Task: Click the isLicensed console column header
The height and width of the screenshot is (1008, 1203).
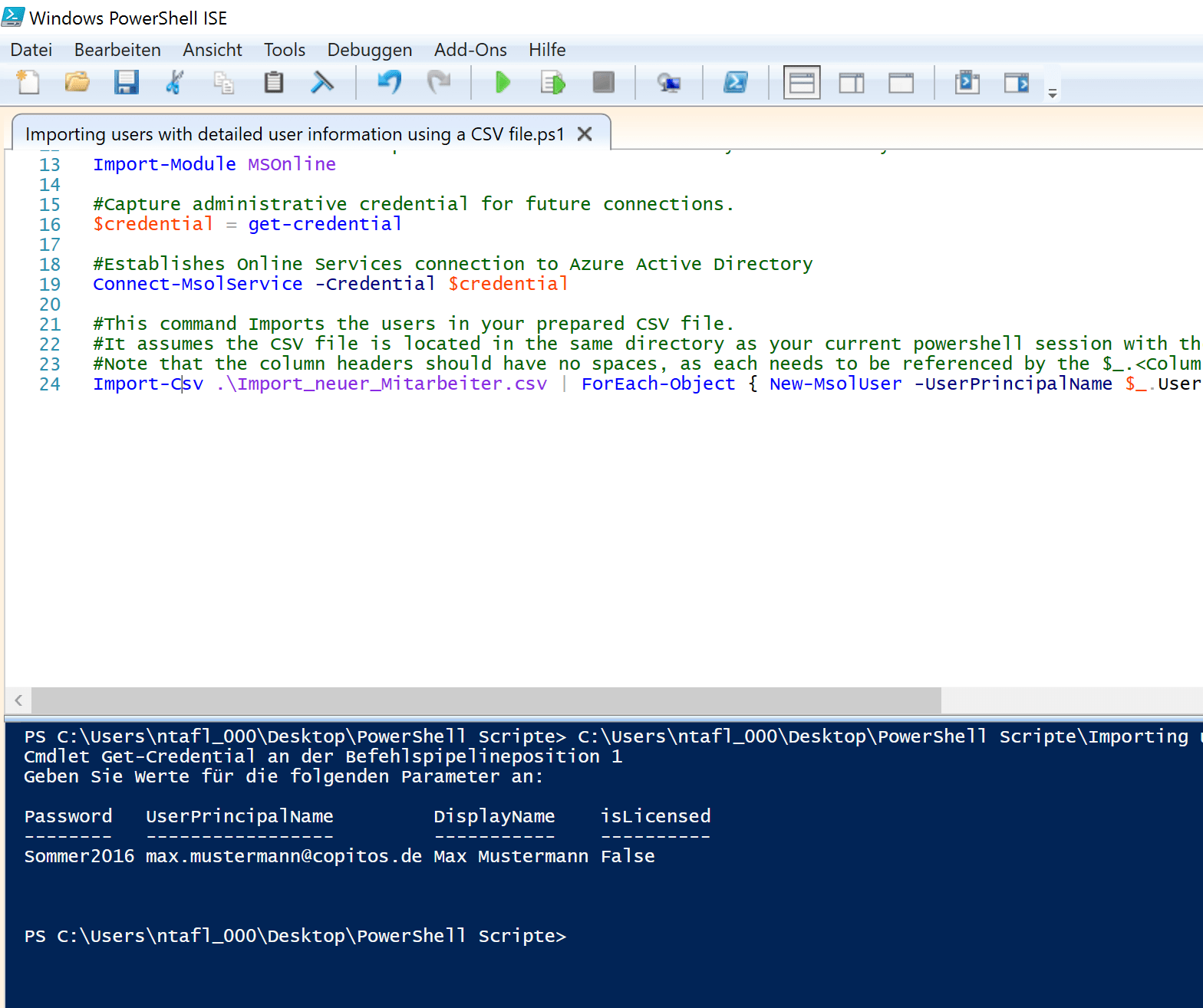Action: pos(655,816)
